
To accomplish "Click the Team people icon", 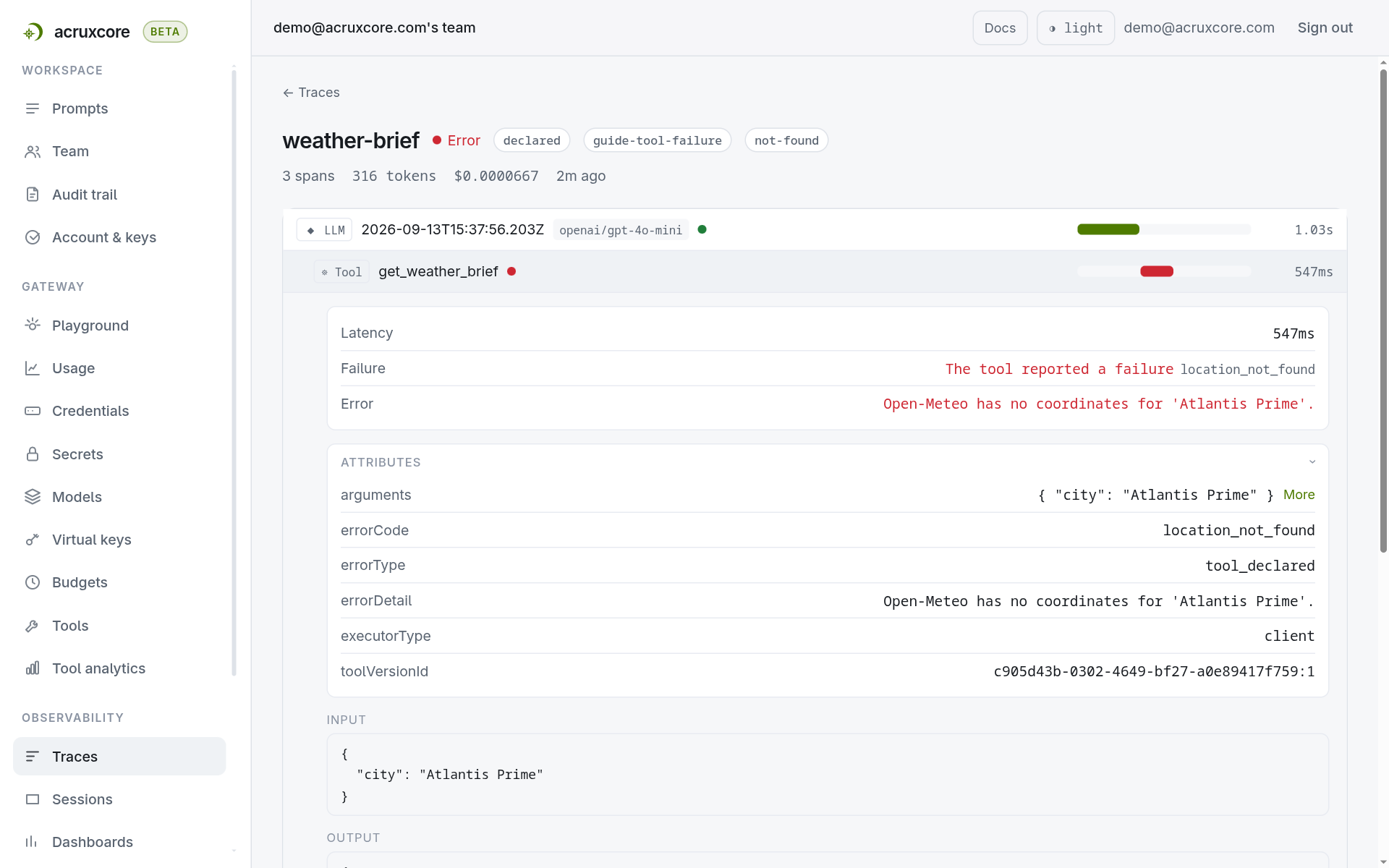I will 33,151.
